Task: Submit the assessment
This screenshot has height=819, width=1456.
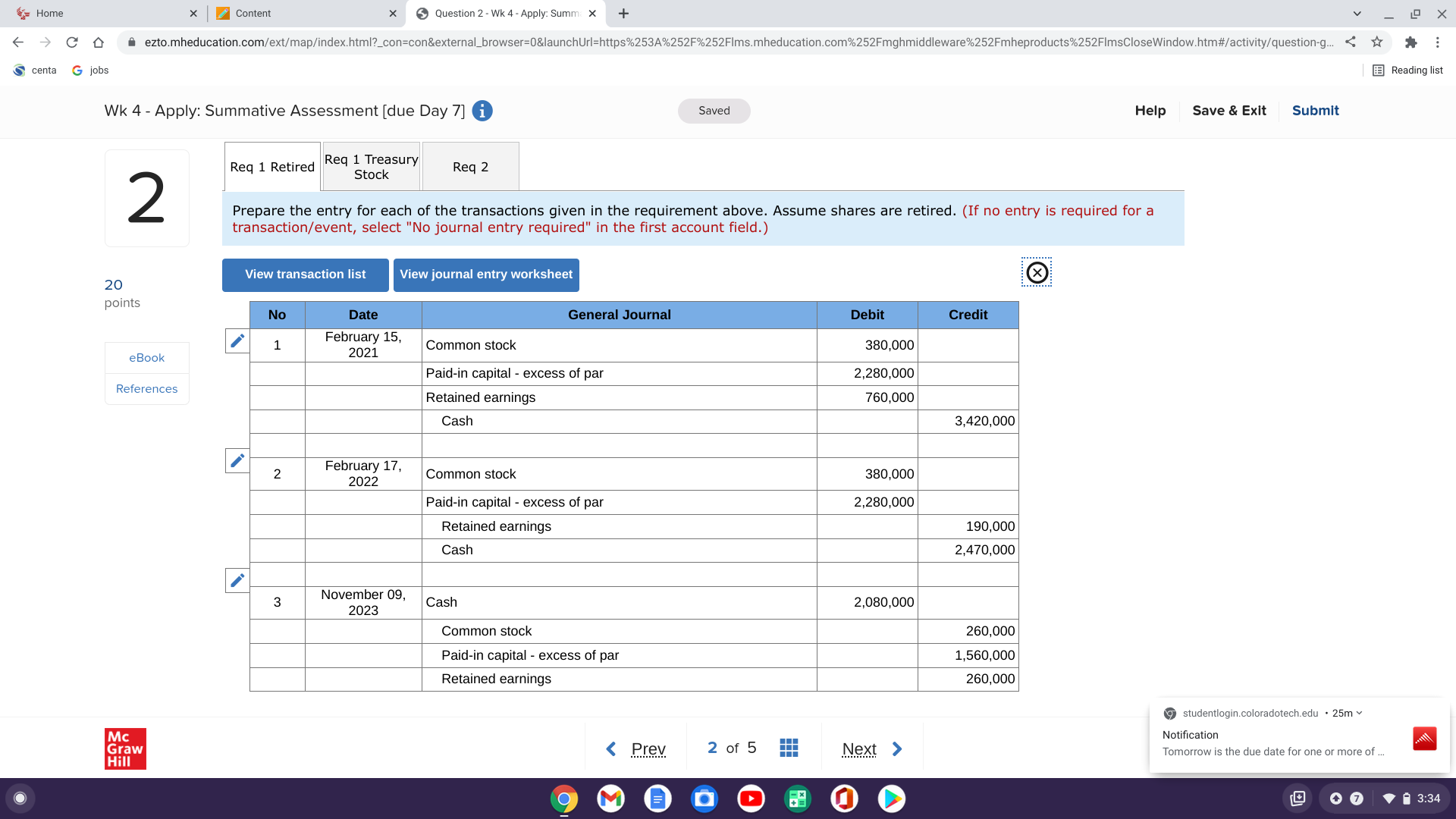Action: (x=1315, y=111)
